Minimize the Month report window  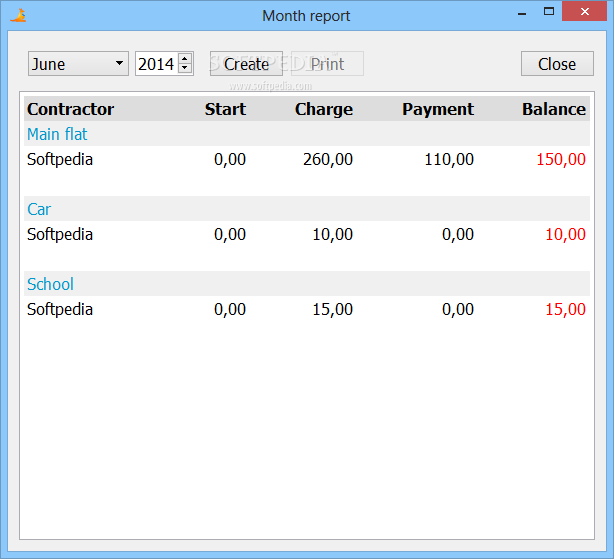522,12
